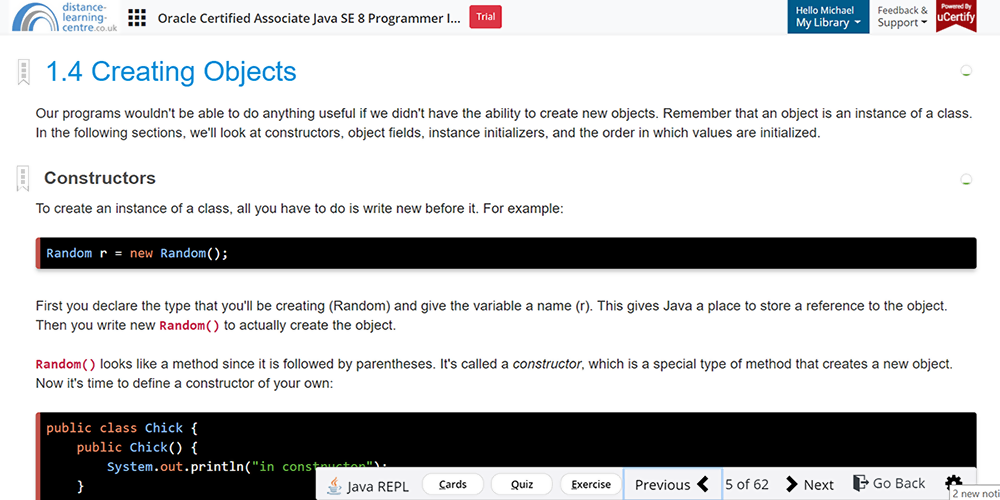The height and width of the screenshot is (500, 1000).
Task: Expand the My Library dropdown
Action: (x=827, y=23)
